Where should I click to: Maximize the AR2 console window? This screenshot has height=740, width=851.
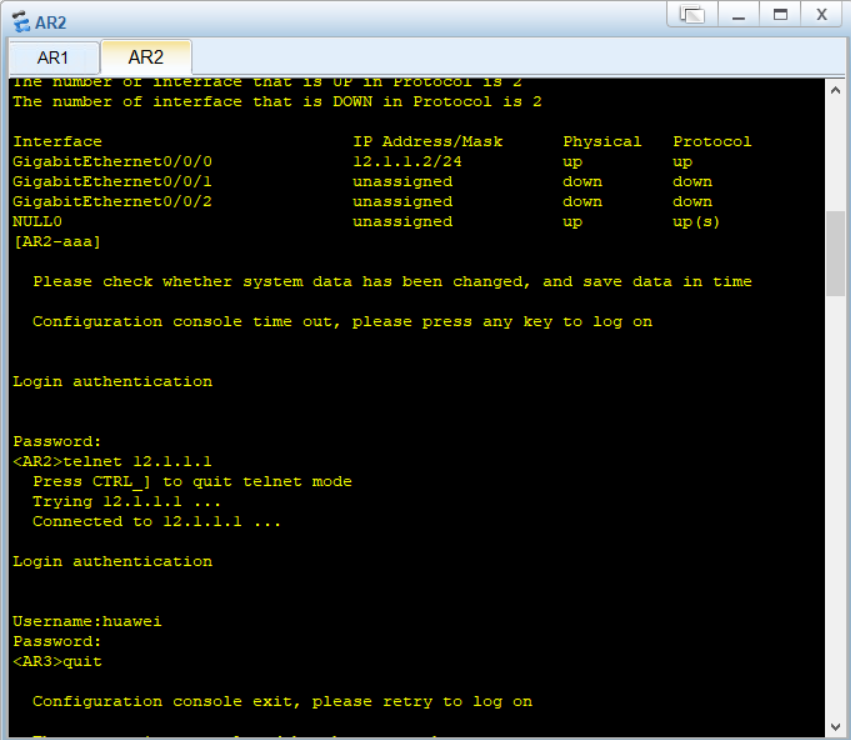tap(780, 15)
